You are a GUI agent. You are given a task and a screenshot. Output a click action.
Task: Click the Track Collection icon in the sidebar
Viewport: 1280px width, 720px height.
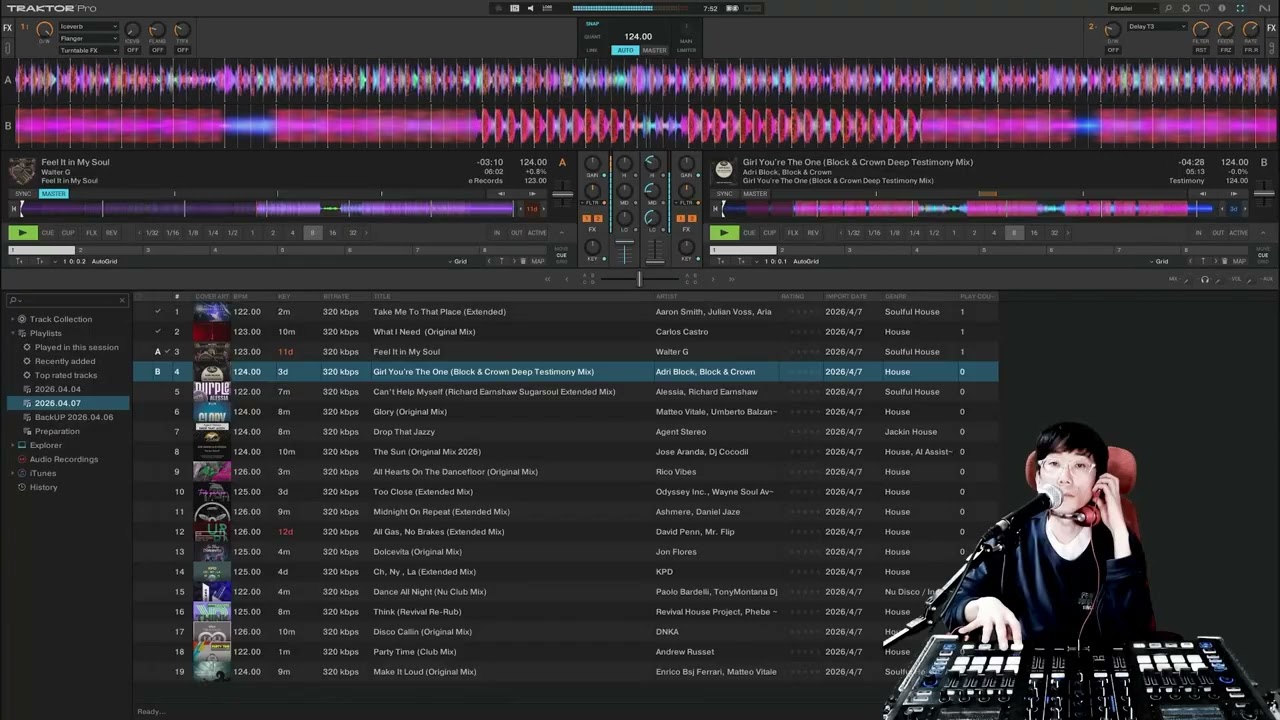coord(22,319)
